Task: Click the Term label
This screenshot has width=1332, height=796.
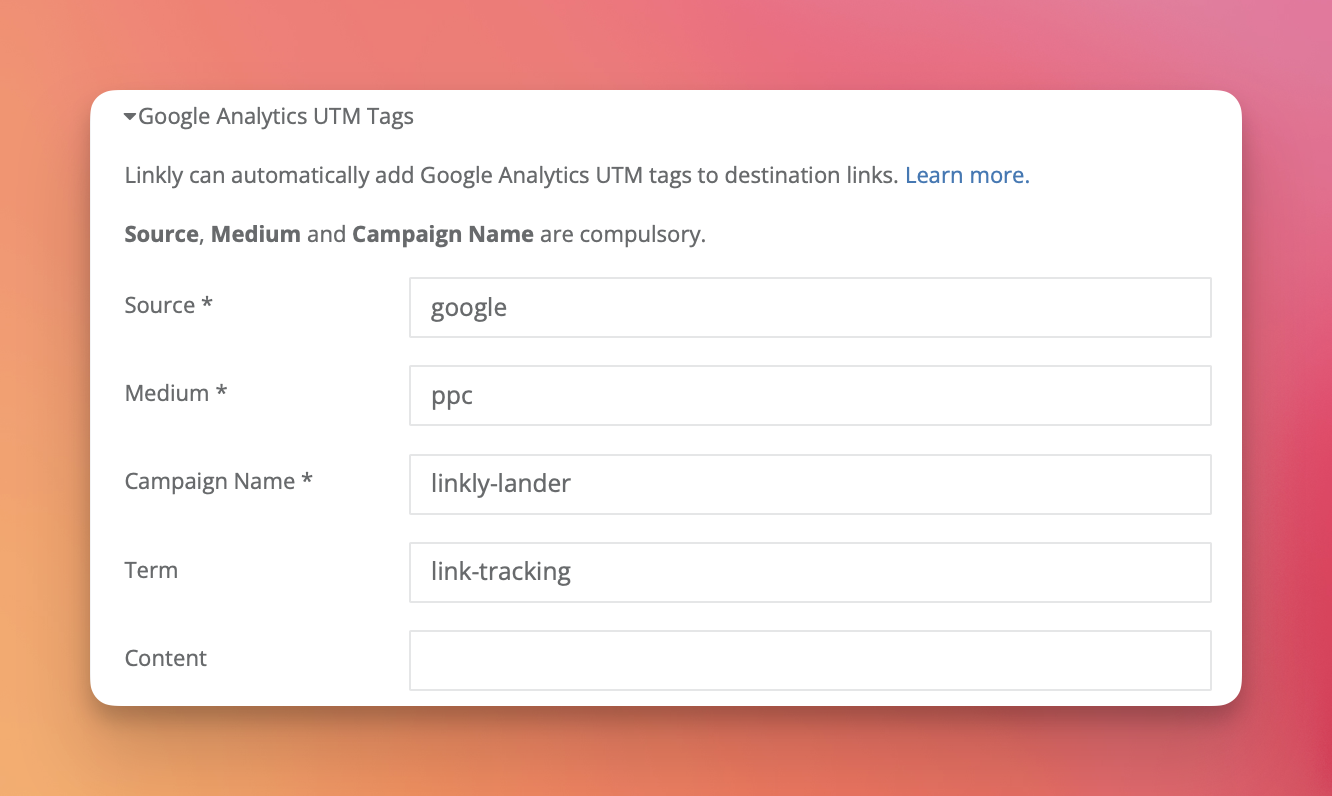Action: [x=151, y=570]
